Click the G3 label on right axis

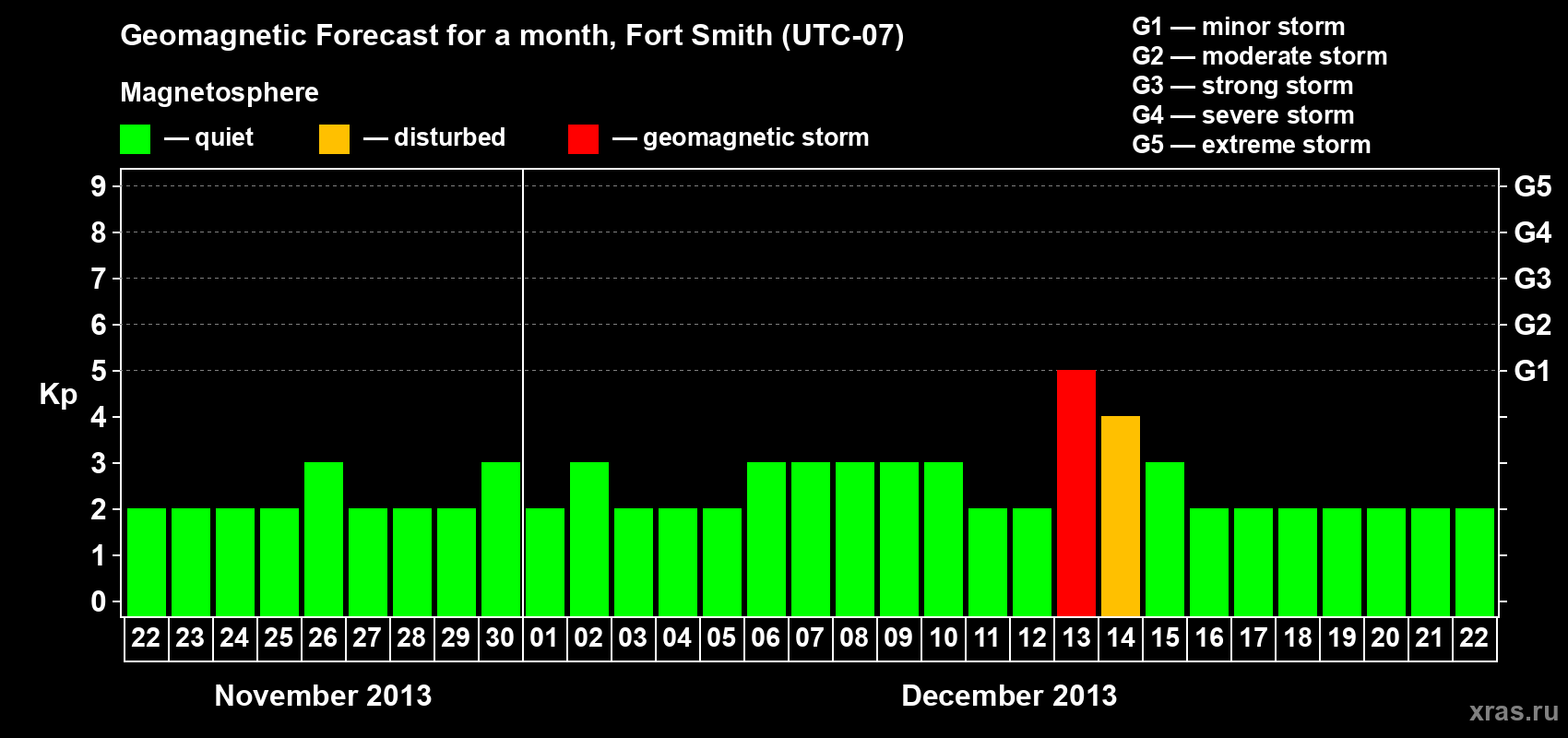(x=1532, y=279)
